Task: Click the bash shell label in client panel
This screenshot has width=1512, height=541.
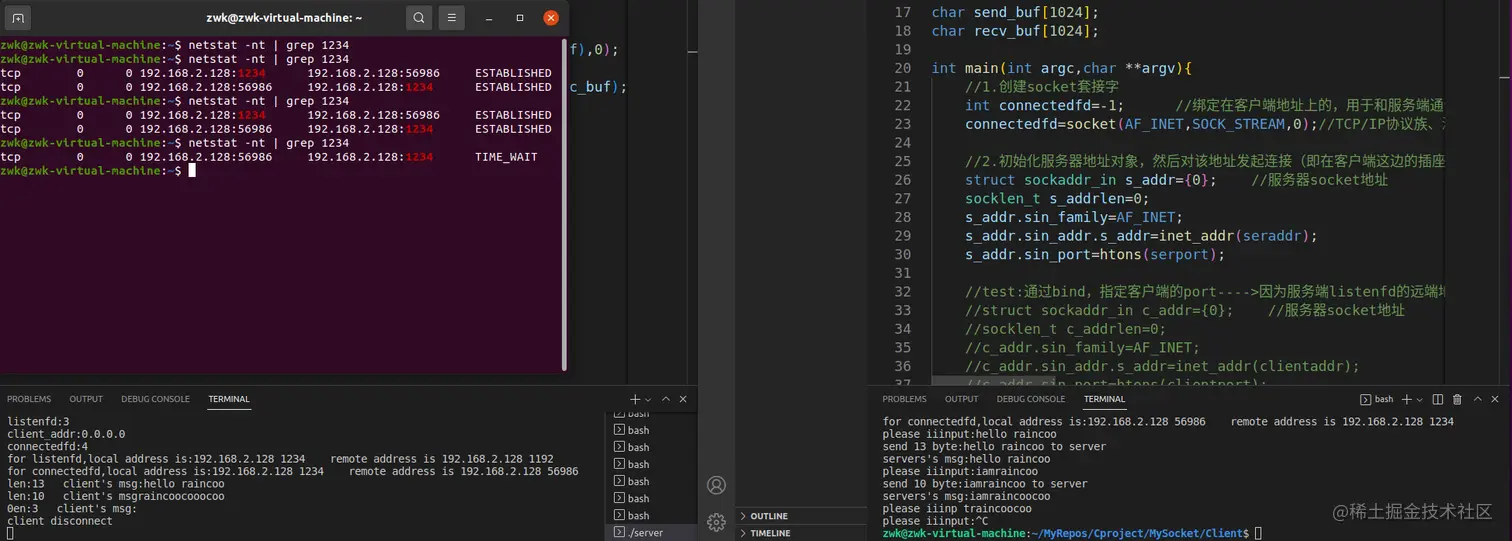Action: point(1377,399)
